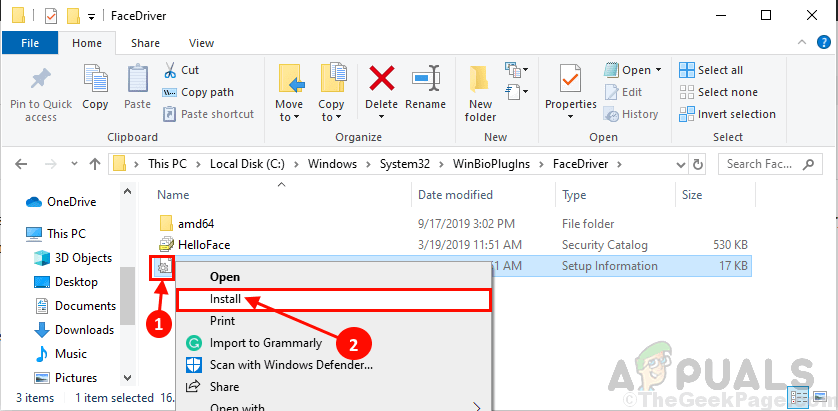838x411 pixels.
Task: Click the Open ribbon button
Action: 627,70
